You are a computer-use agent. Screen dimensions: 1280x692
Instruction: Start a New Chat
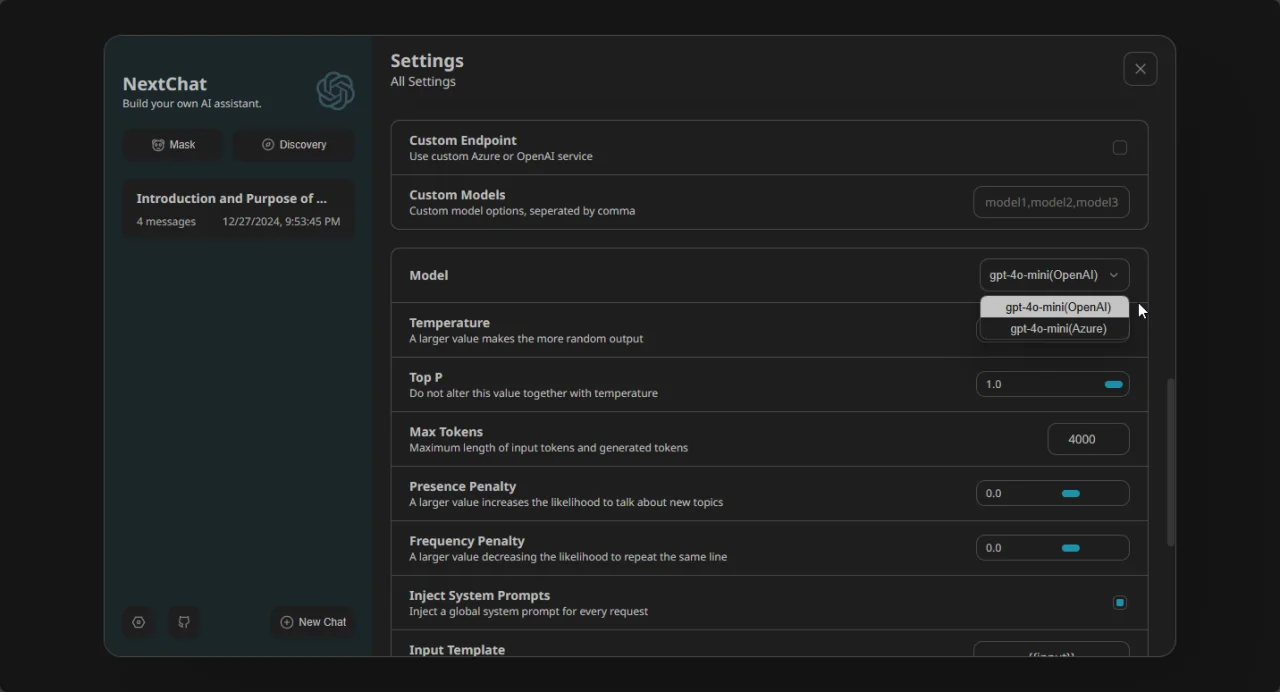tap(313, 622)
